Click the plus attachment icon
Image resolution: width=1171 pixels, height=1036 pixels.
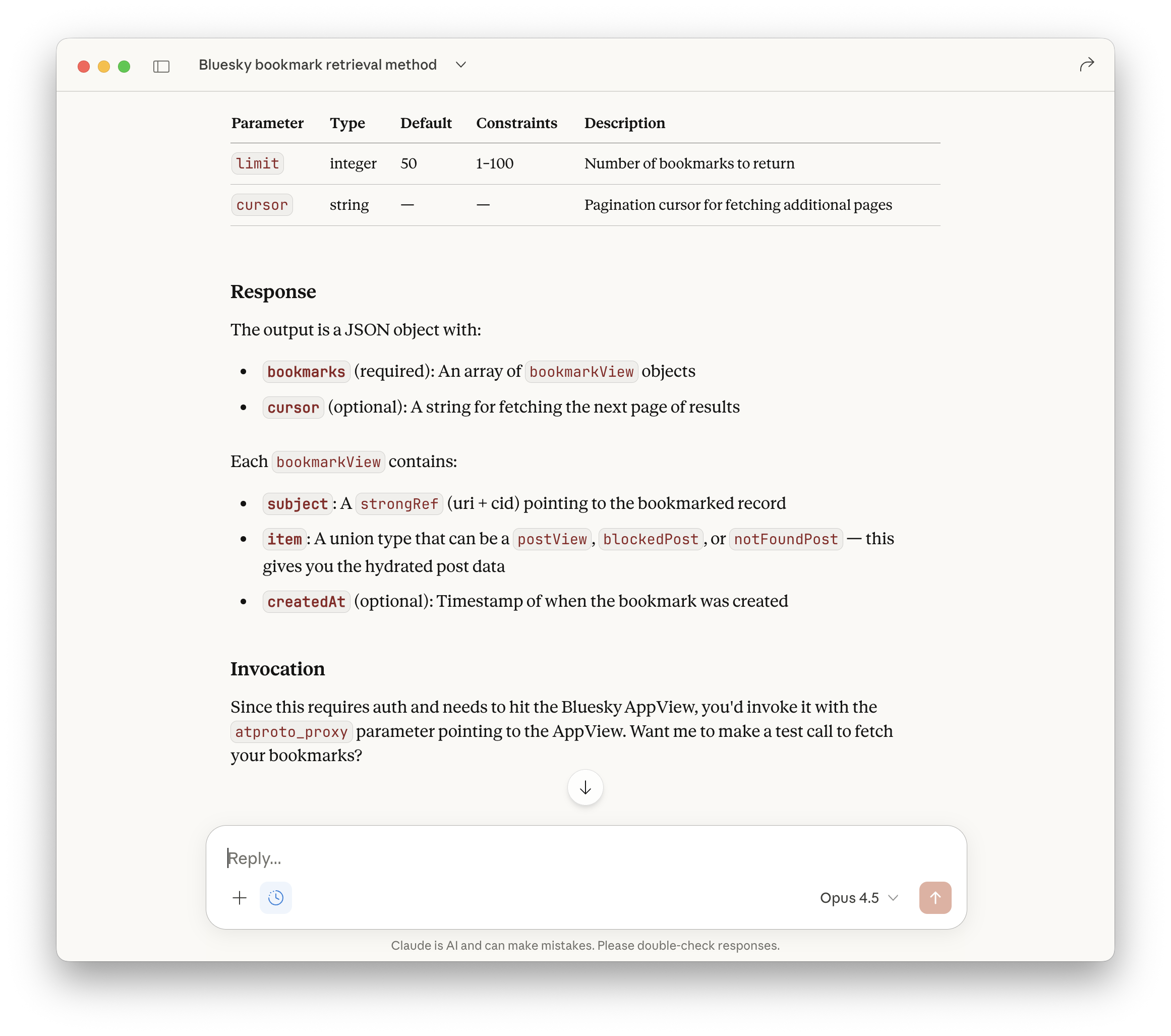(240, 898)
